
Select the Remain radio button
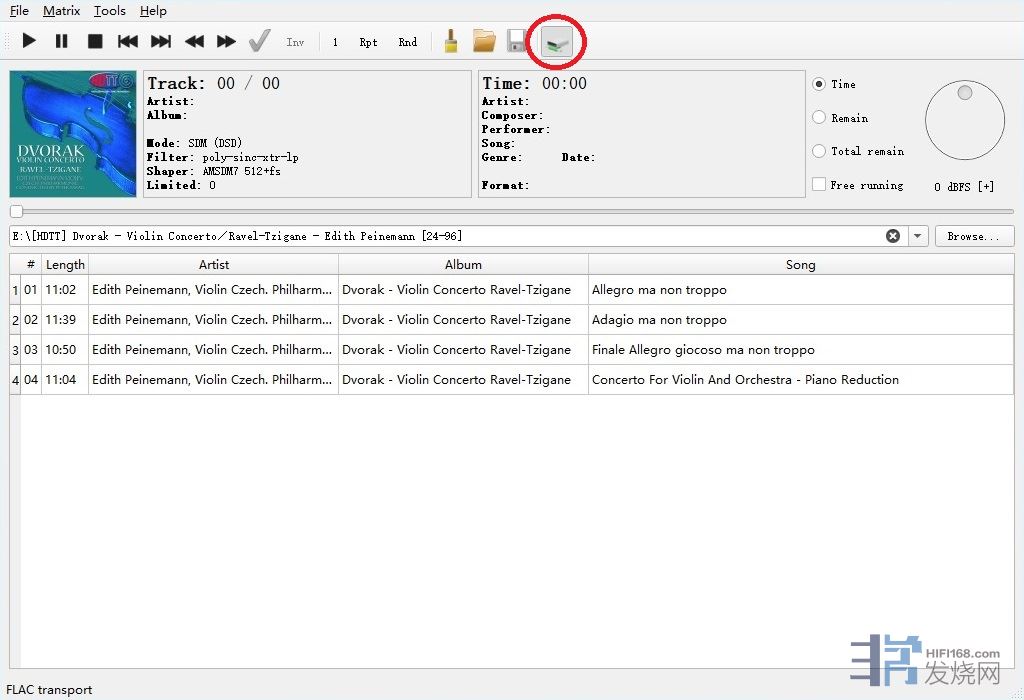[x=819, y=118]
